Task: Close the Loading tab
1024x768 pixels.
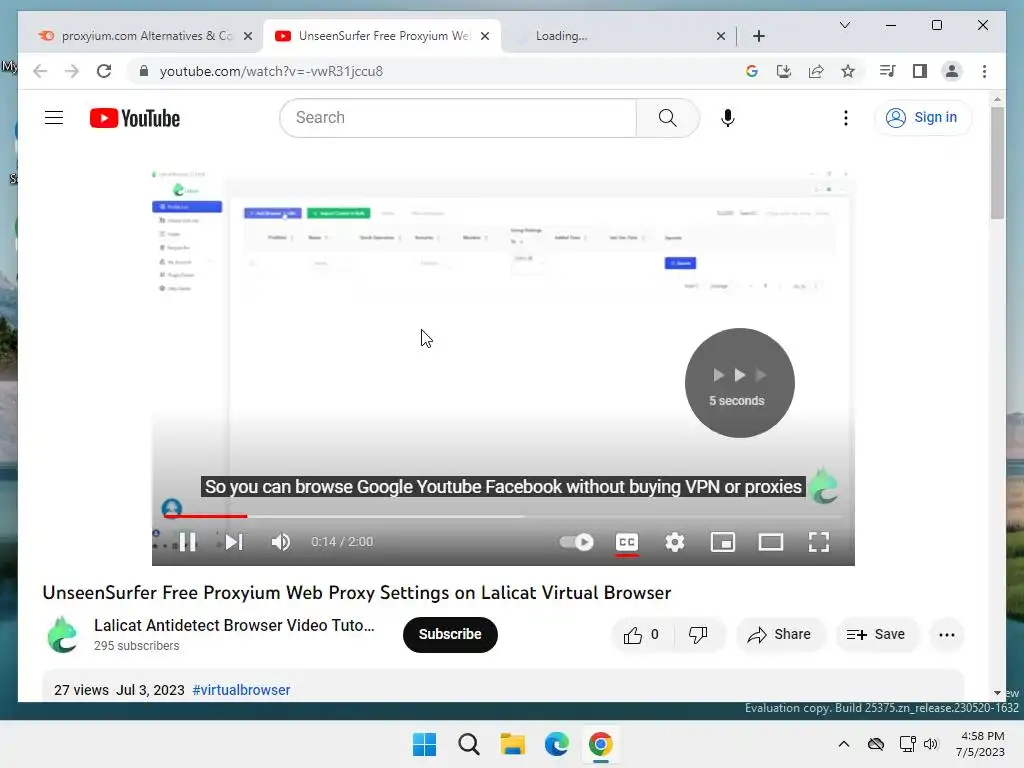Action: (x=721, y=36)
